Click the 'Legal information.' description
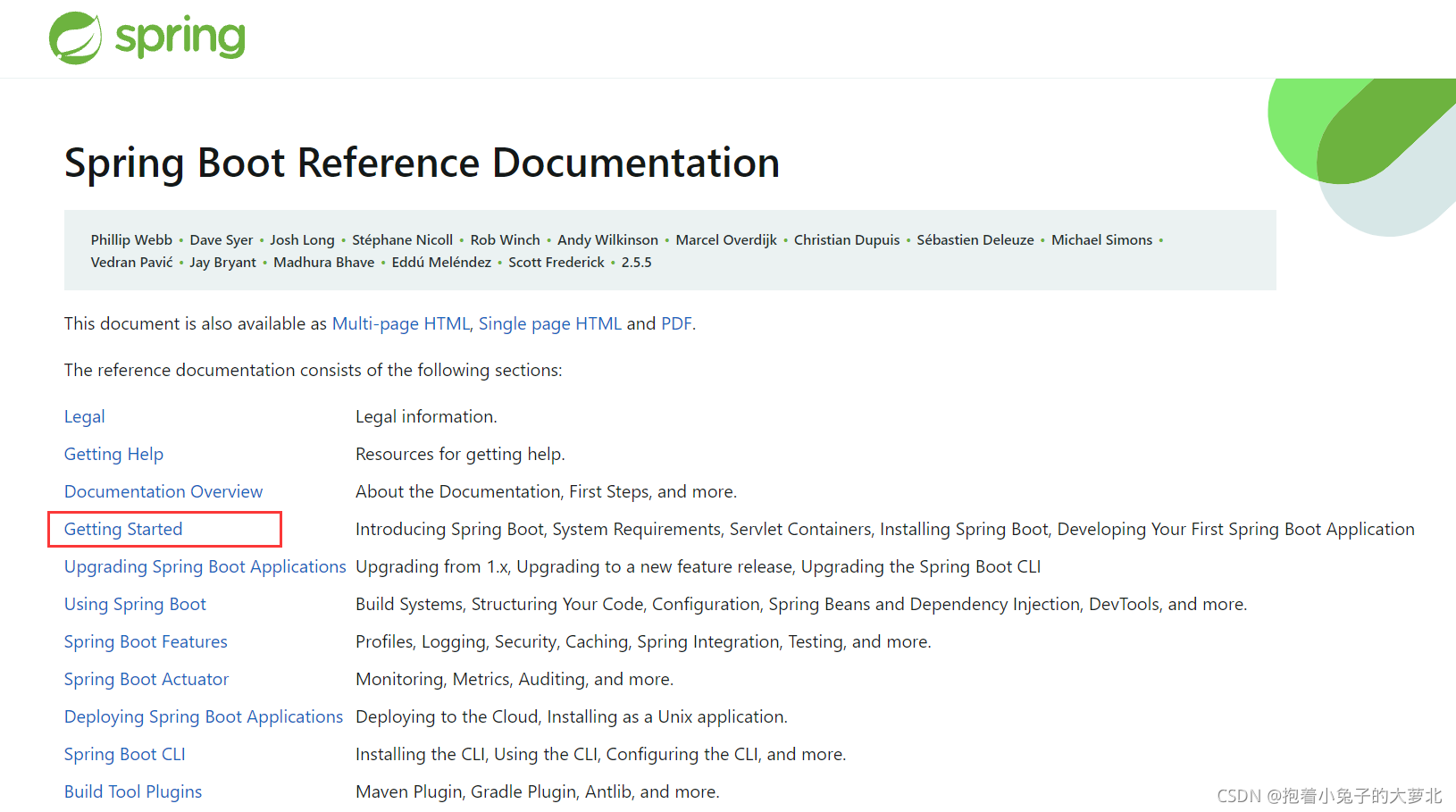Viewport: 1456px width, 812px height. 426,417
